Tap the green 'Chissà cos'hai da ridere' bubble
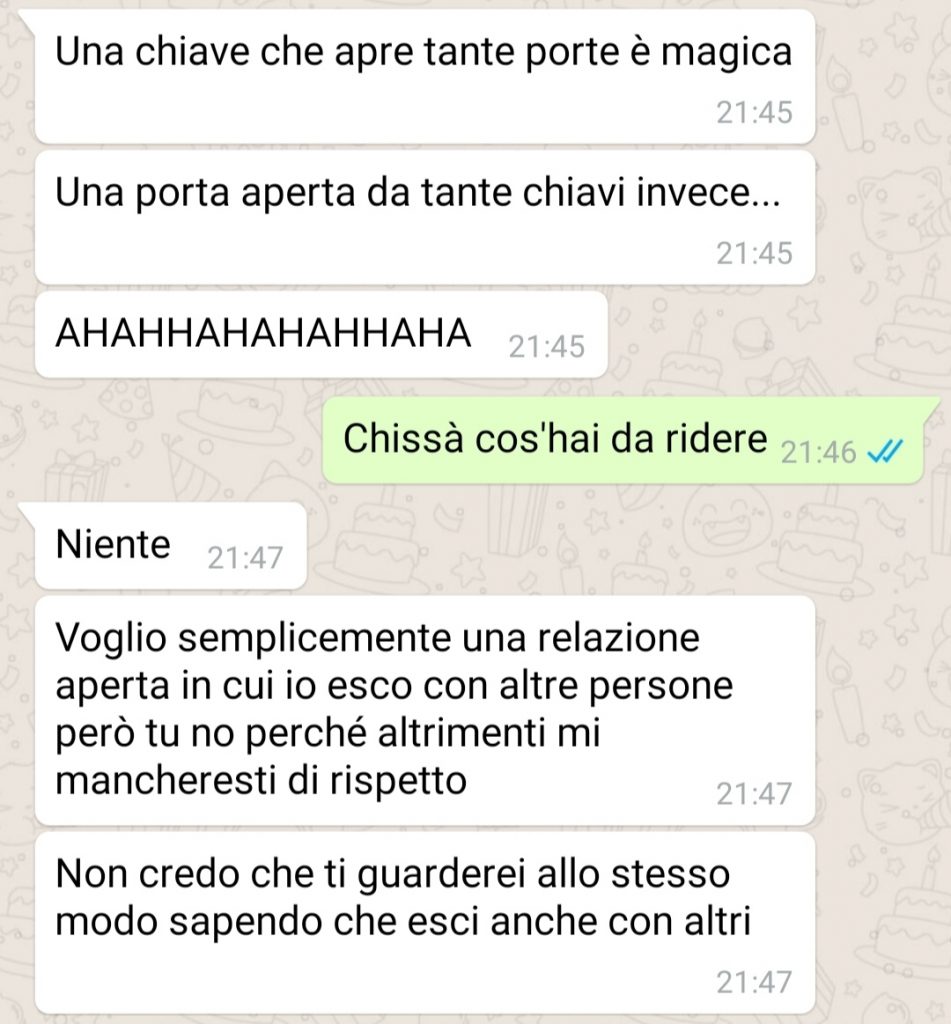The image size is (951, 1024). (623, 440)
